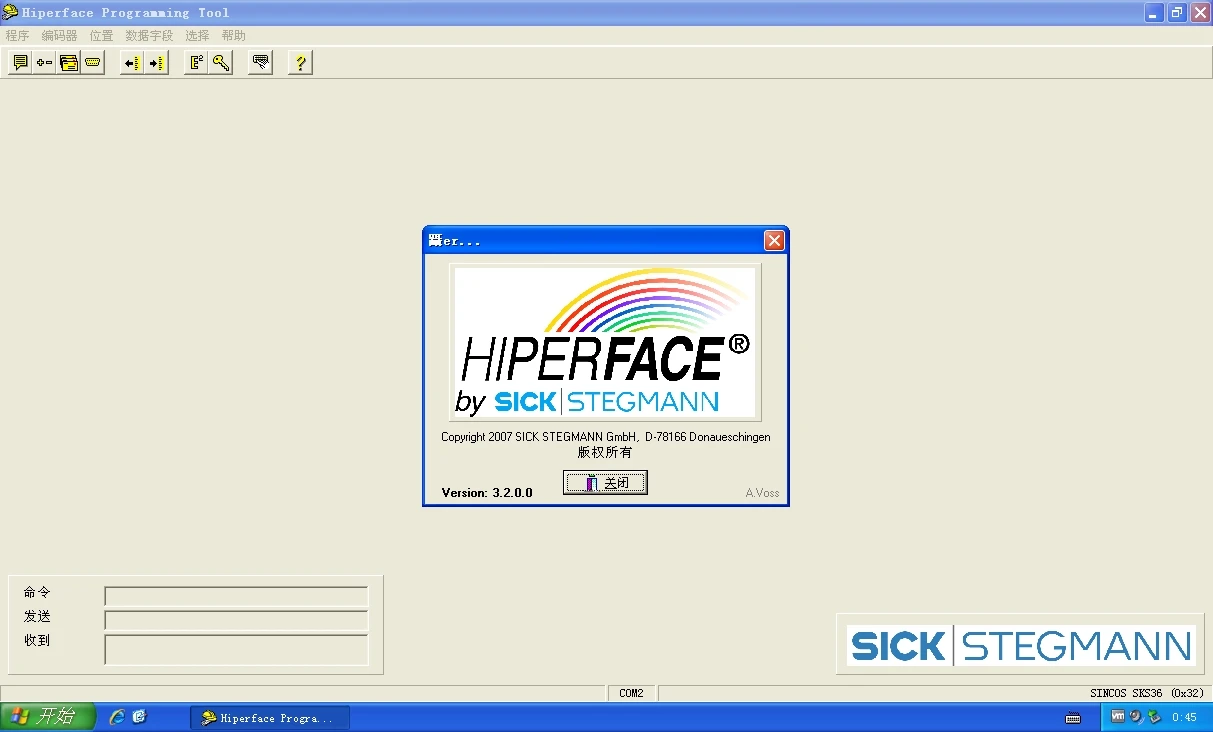Click the serial port connector icon
The width and height of the screenshot is (1213, 732).
click(x=93, y=63)
